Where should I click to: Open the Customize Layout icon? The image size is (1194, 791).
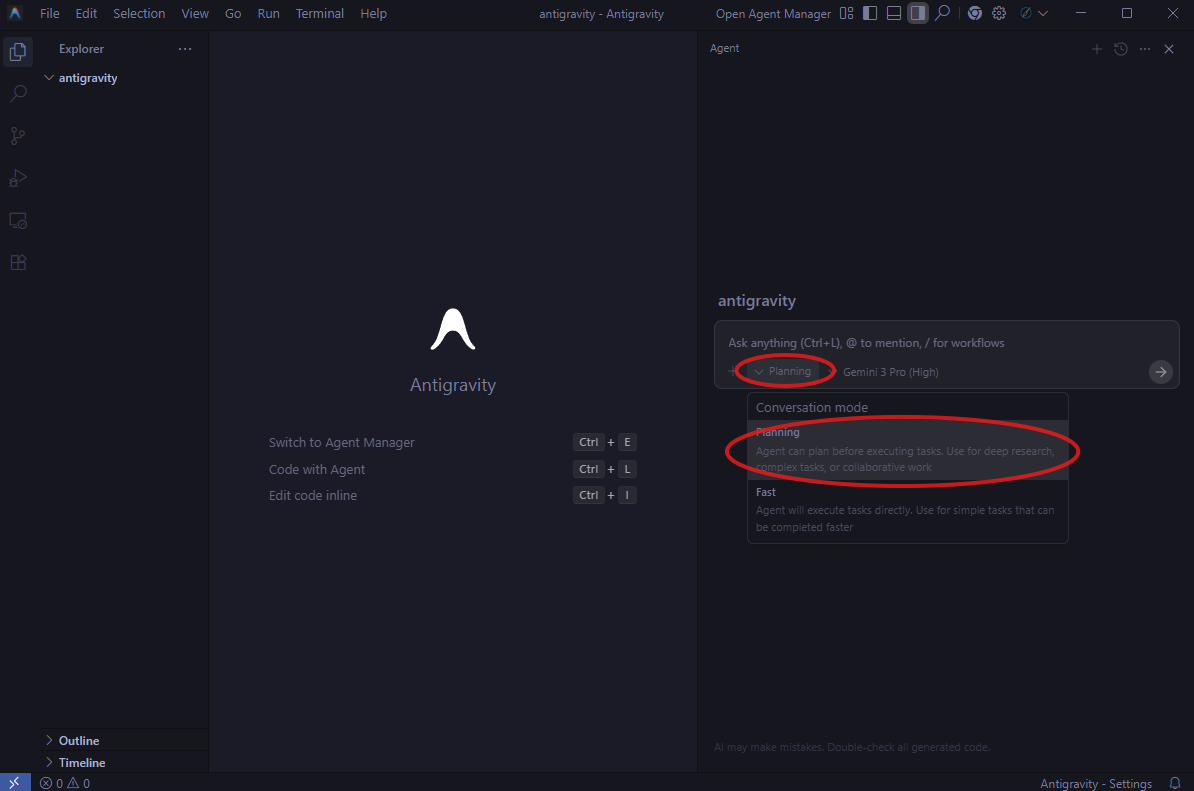(x=846, y=13)
